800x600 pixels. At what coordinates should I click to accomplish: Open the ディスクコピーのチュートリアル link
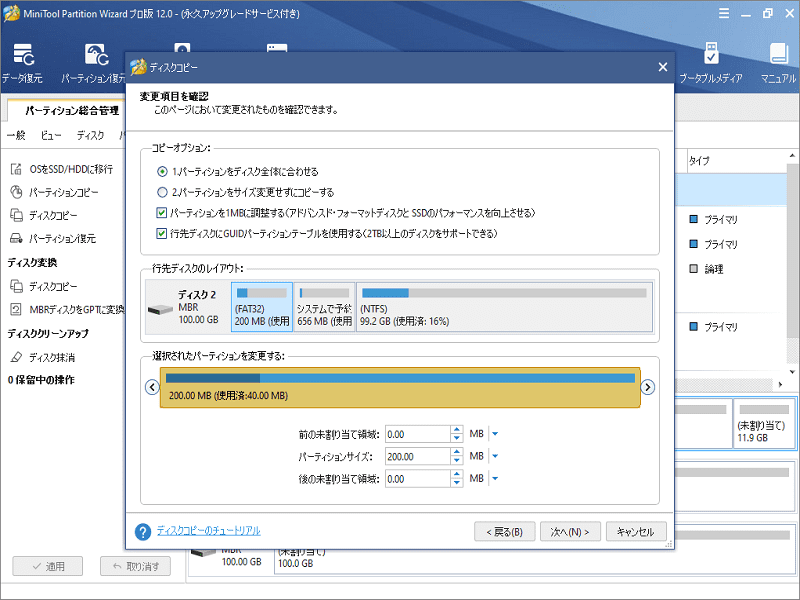coord(209,531)
